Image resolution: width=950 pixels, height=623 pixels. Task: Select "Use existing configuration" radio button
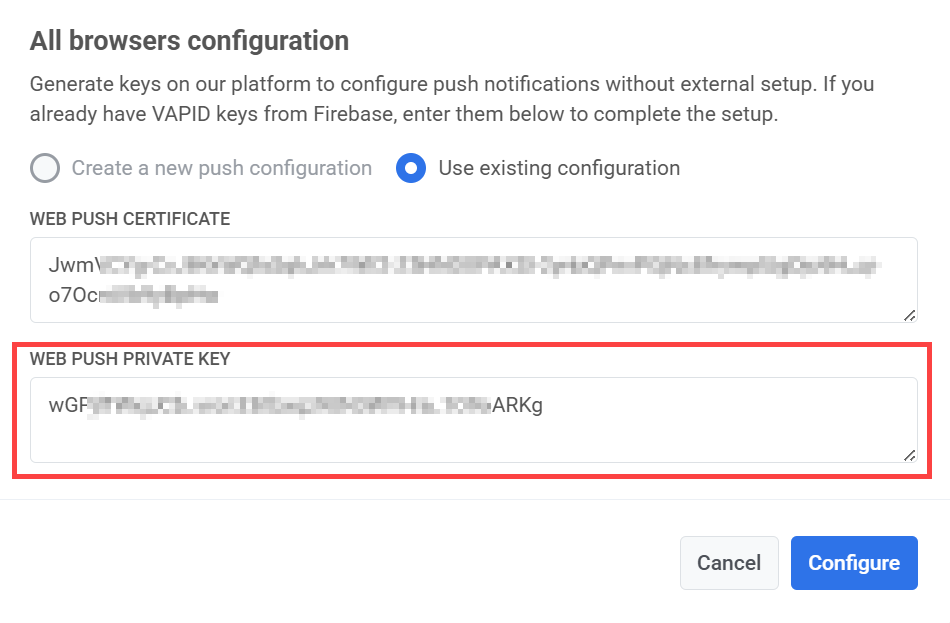[x=411, y=168]
